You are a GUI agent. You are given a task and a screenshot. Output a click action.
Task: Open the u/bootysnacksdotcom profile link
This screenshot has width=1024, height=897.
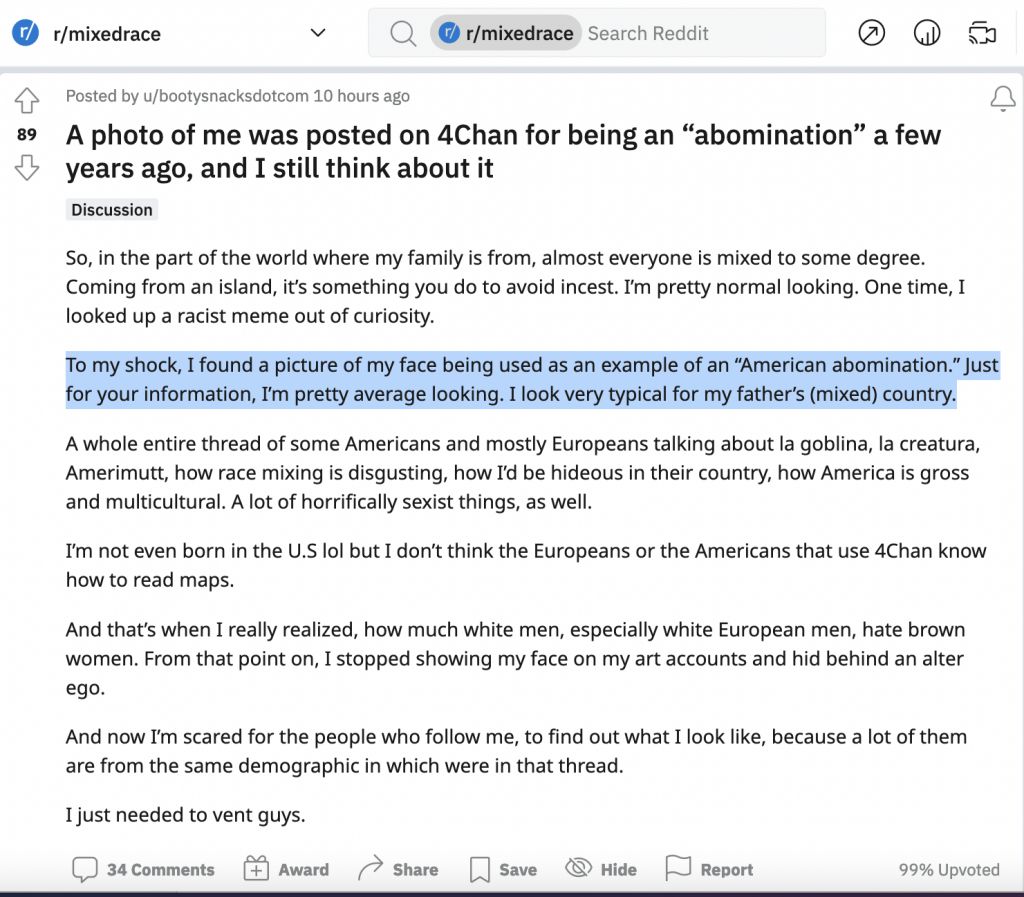(225, 96)
